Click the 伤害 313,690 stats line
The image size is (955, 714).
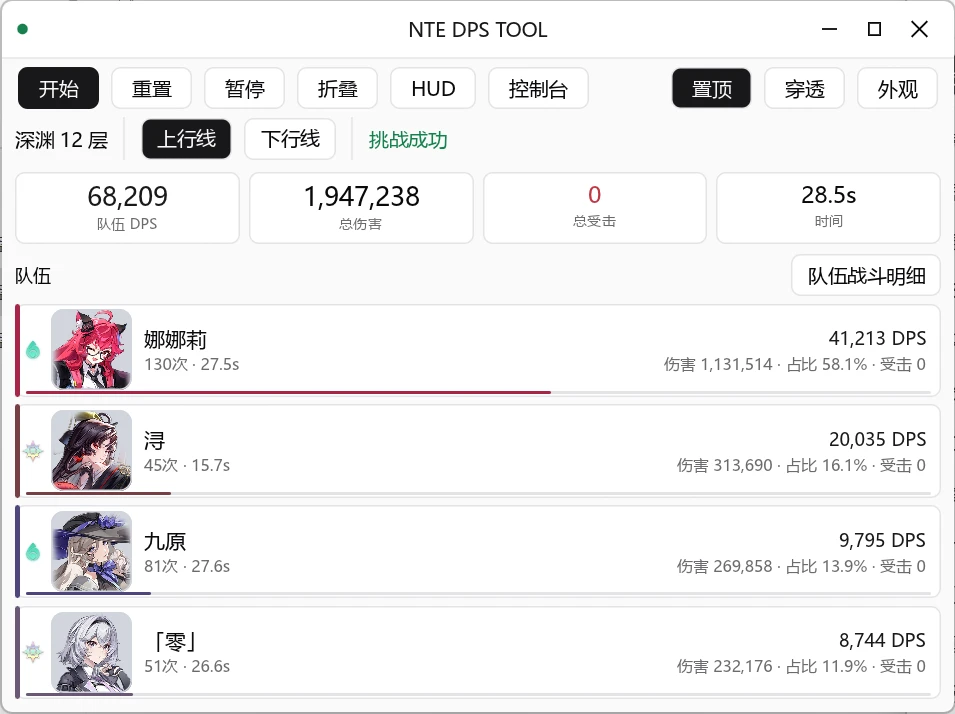point(801,465)
